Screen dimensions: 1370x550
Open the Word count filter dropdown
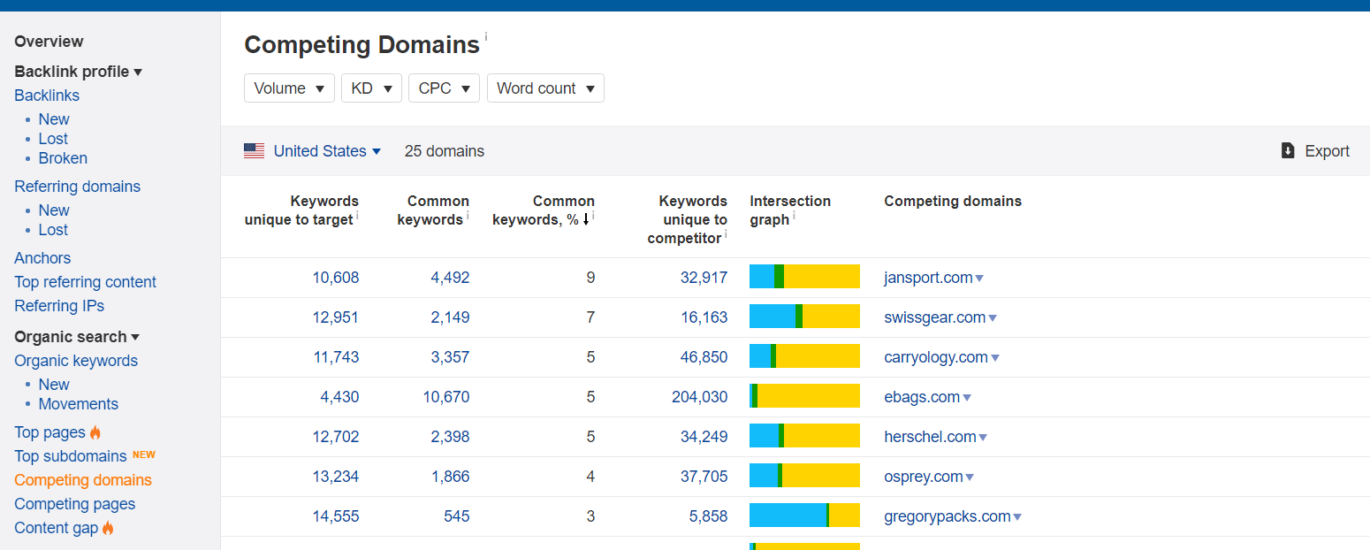coord(545,88)
